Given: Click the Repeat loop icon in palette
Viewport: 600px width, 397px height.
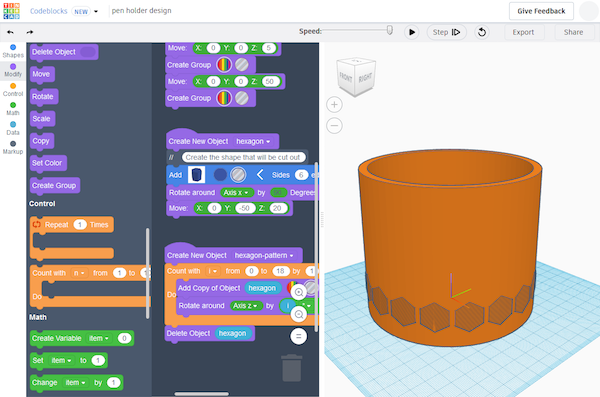Looking at the screenshot, I should pyautogui.click(x=37, y=224).
